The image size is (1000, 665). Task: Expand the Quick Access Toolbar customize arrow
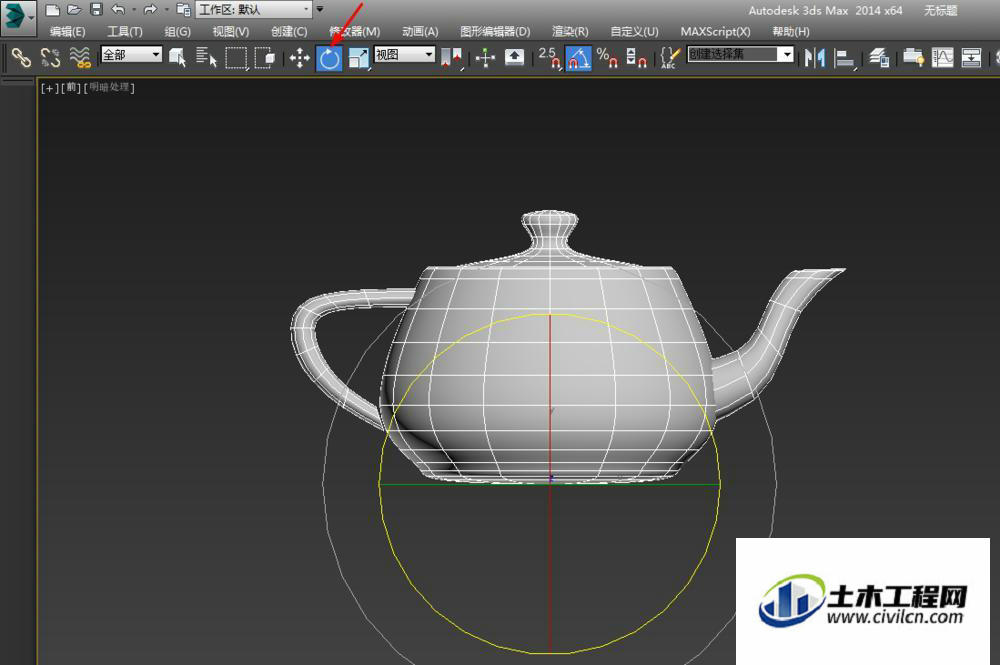[320, 9]
